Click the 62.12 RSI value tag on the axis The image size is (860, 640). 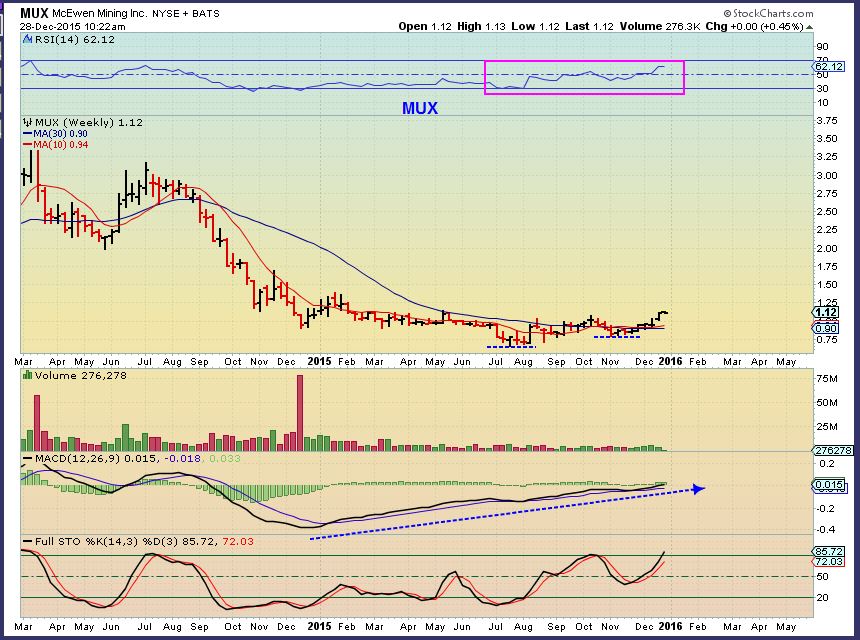[x=829, y=66]
